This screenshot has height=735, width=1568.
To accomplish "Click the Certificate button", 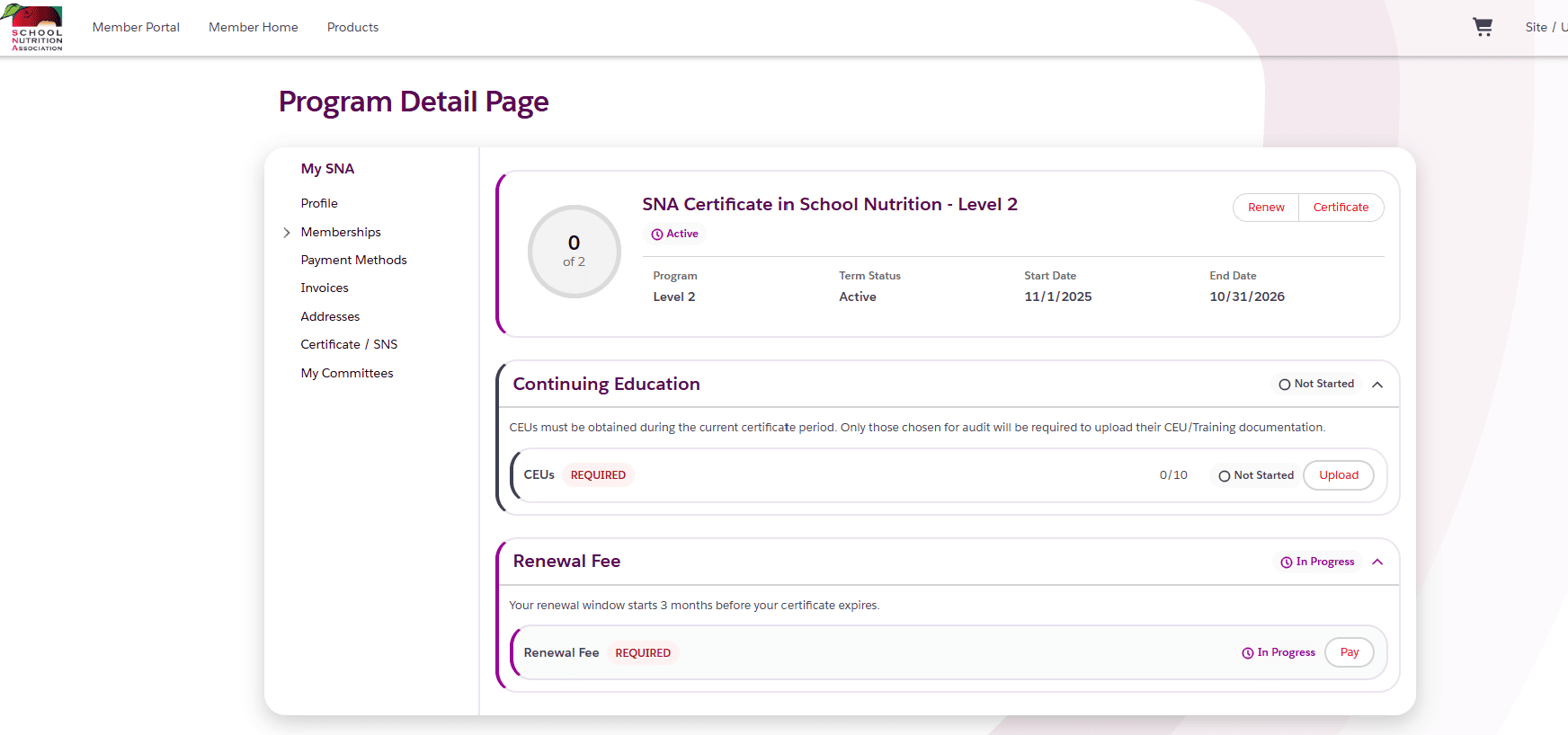I will (1341, 208).
